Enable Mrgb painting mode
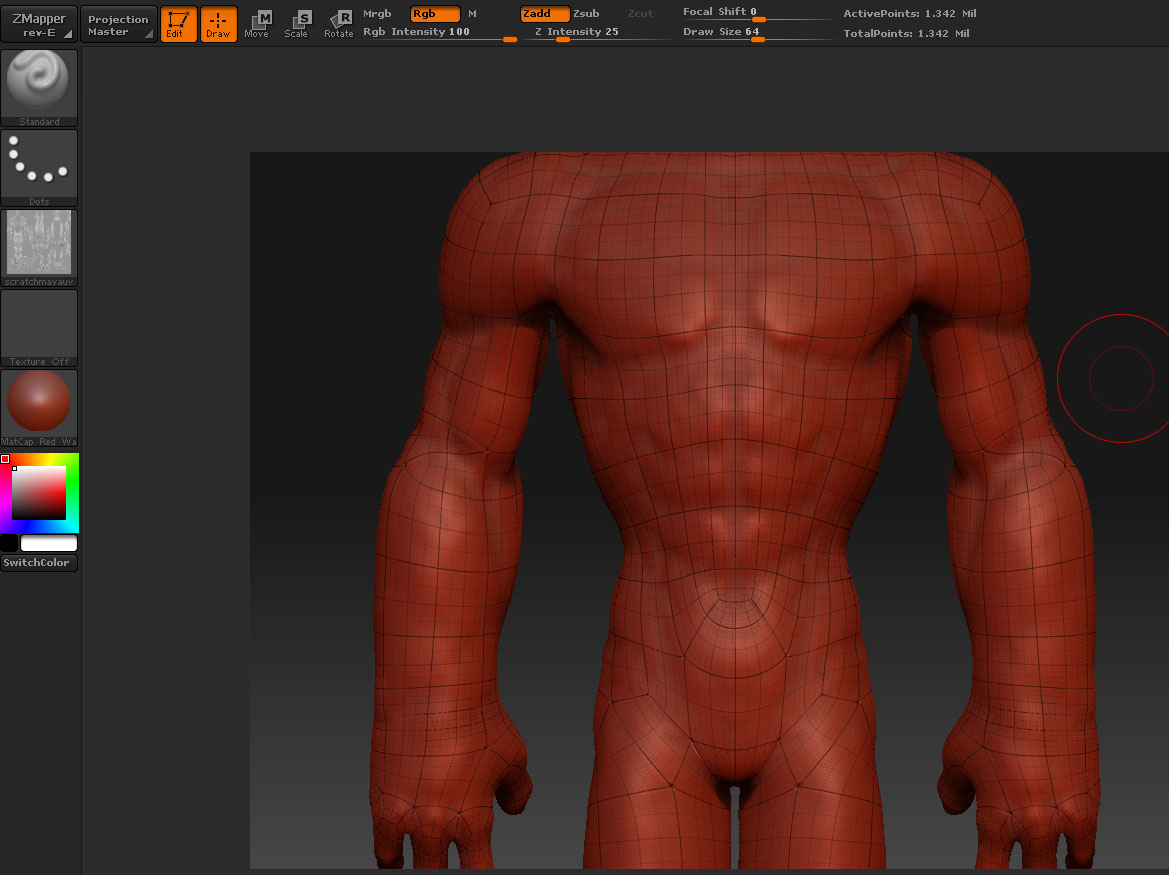This screenshot has height=875, width=1169. click(377, 13)
